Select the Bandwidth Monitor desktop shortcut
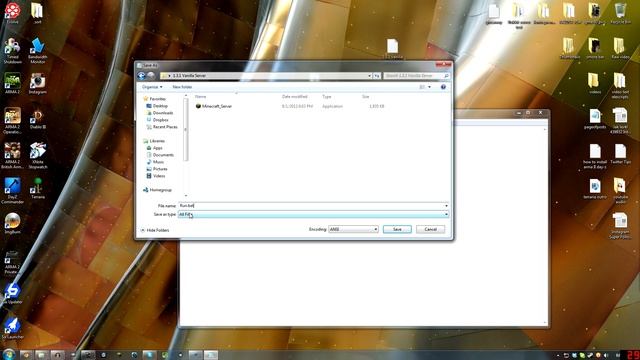Viewport: 640px width, 360px height. (x=38, y=51)
